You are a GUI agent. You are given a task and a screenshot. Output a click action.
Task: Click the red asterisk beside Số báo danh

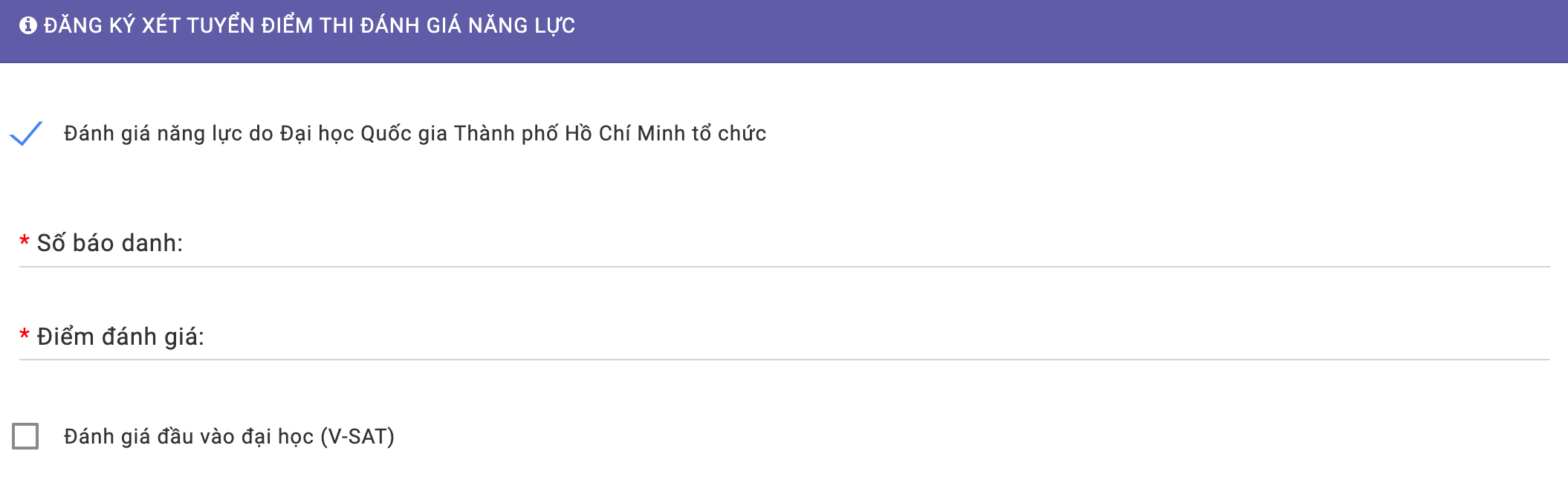pos(25,241)
